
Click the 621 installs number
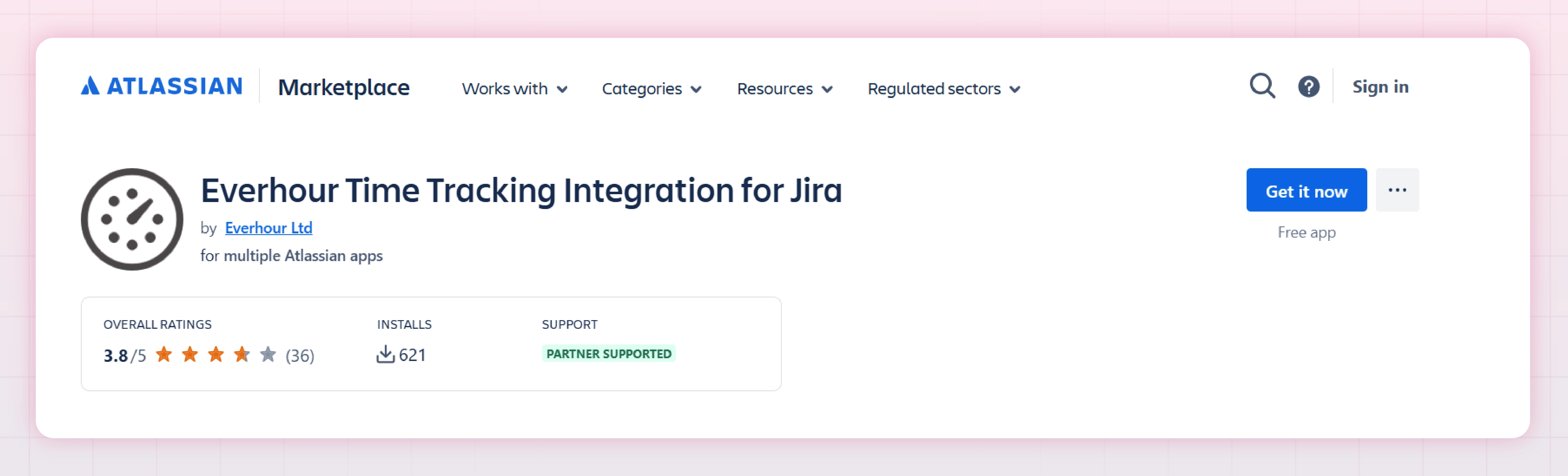(x=412, y=355)
